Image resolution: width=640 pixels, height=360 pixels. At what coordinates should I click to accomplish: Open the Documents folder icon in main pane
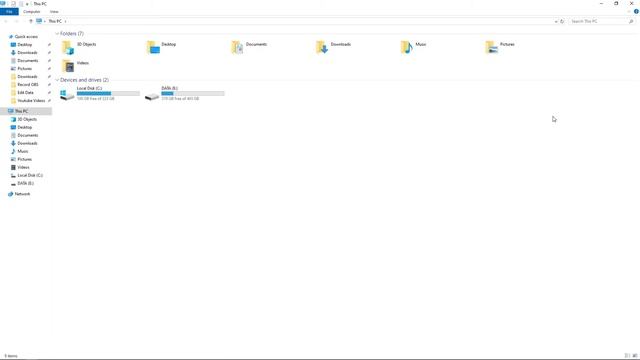(238, 47)
